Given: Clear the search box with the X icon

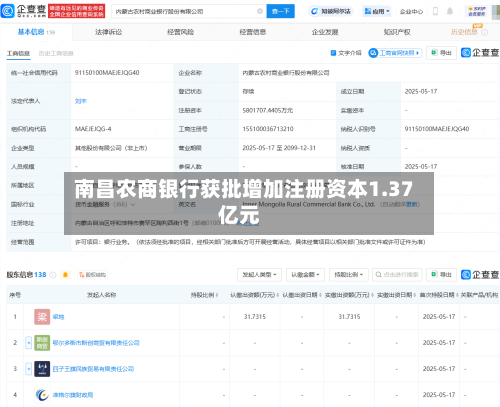Looking at the screenshot, I should pos(260,11).
